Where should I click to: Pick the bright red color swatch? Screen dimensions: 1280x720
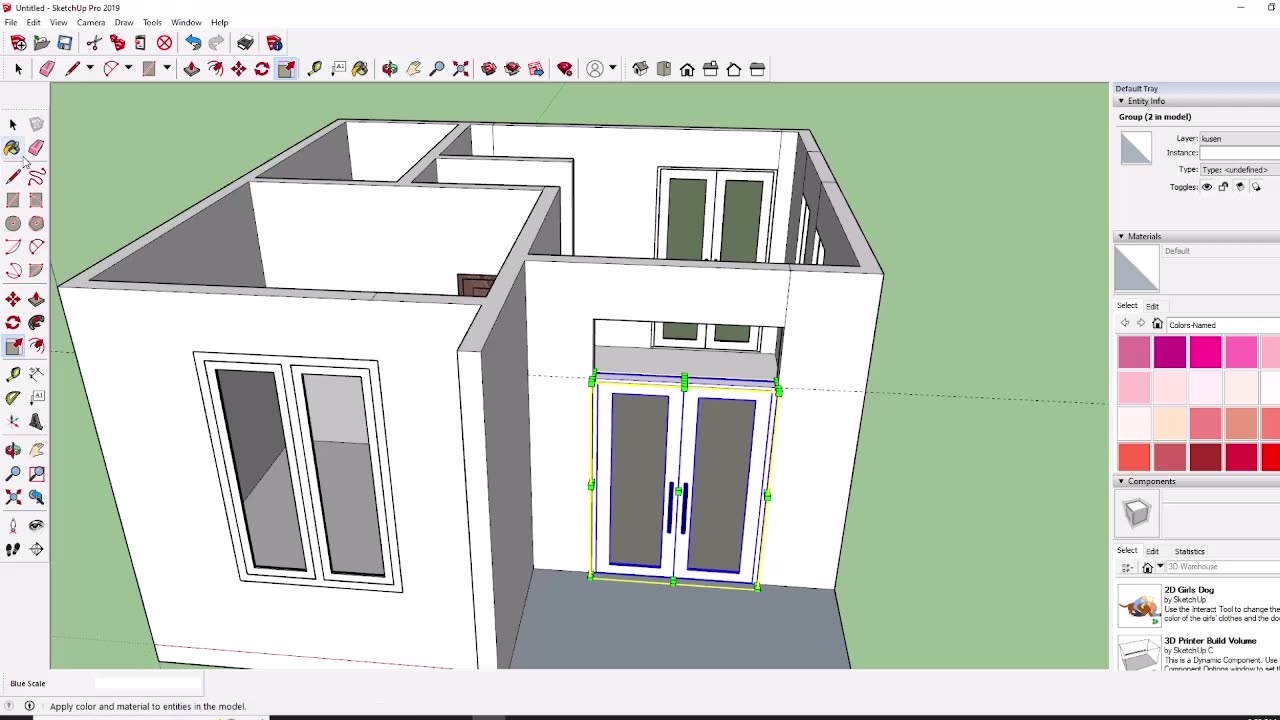pos(1270,457)
